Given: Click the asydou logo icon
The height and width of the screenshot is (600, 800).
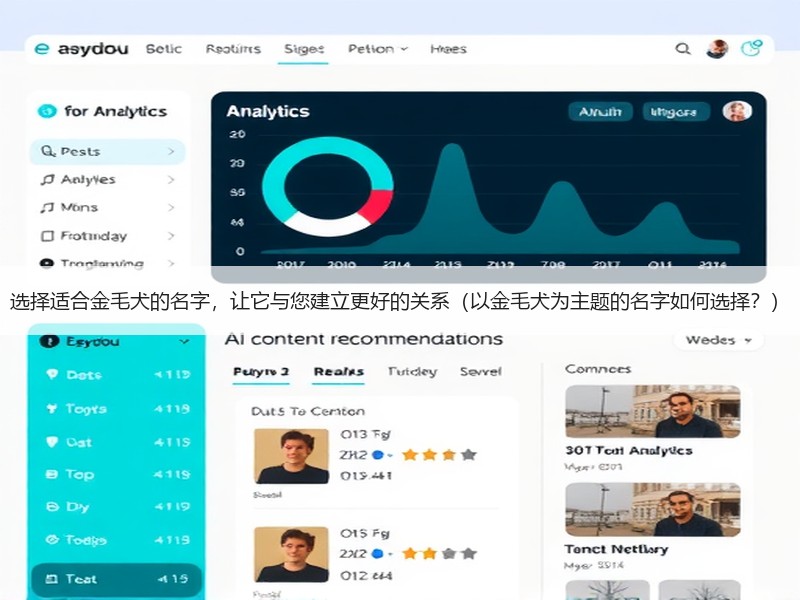Looking at the screenshot, I should (42, 49).
